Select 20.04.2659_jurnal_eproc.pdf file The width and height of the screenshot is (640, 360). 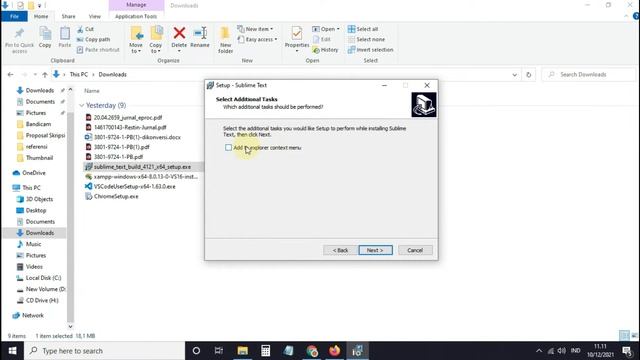click(x=128, y=117)
